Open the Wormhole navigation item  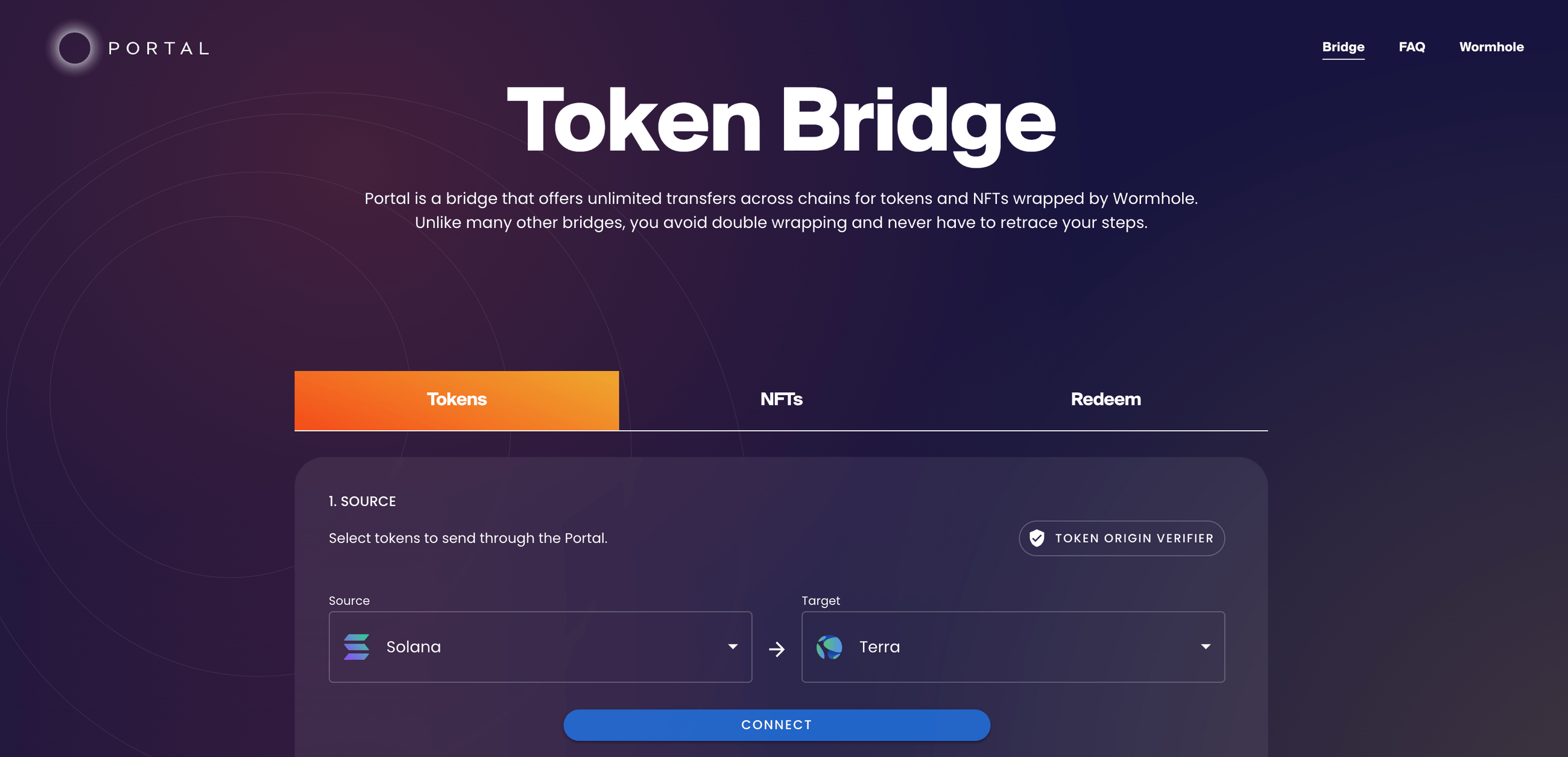tap(1491, 47)
